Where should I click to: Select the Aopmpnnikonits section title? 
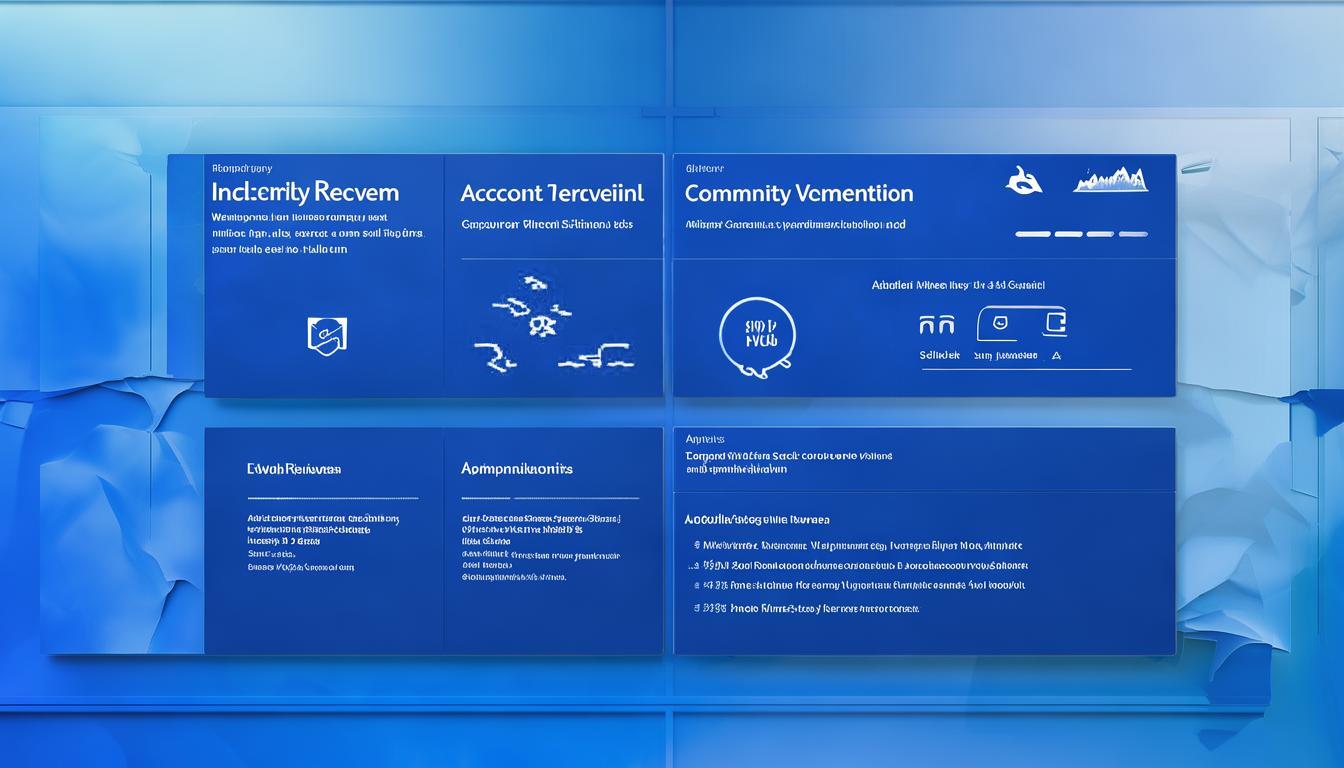click(516, 468)
